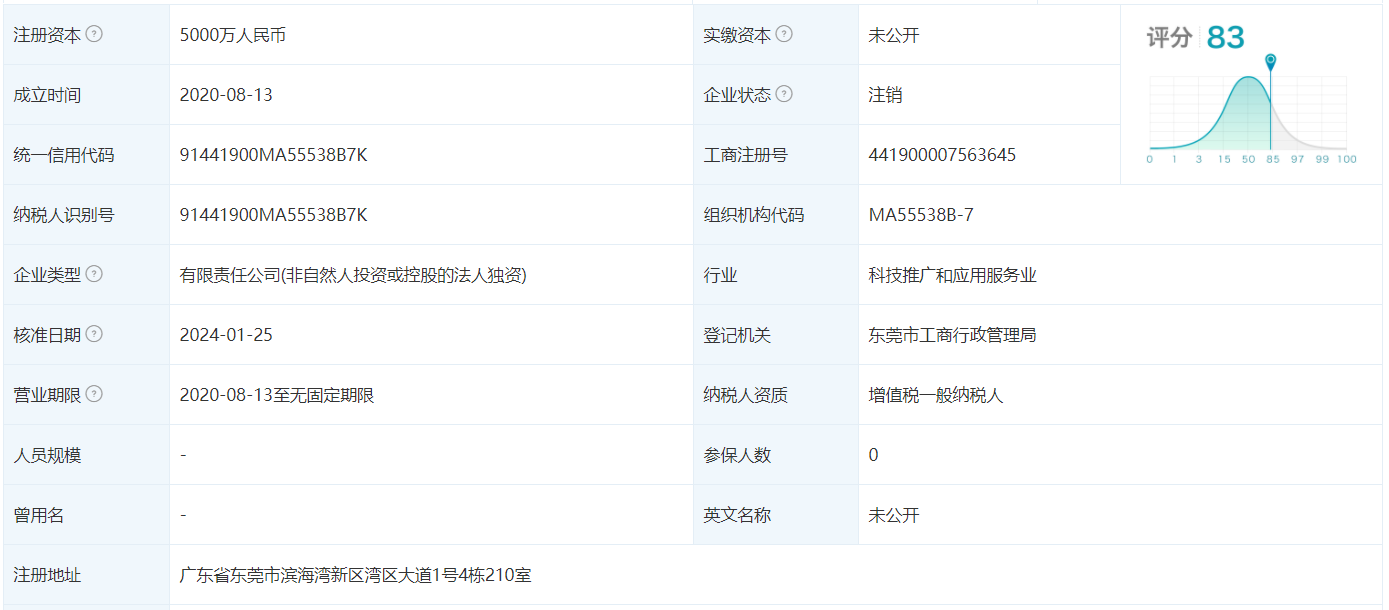The height and width of the screenshot is (610, 1389).
Task: Click the score marker pin on chart
Action: 1270,62
